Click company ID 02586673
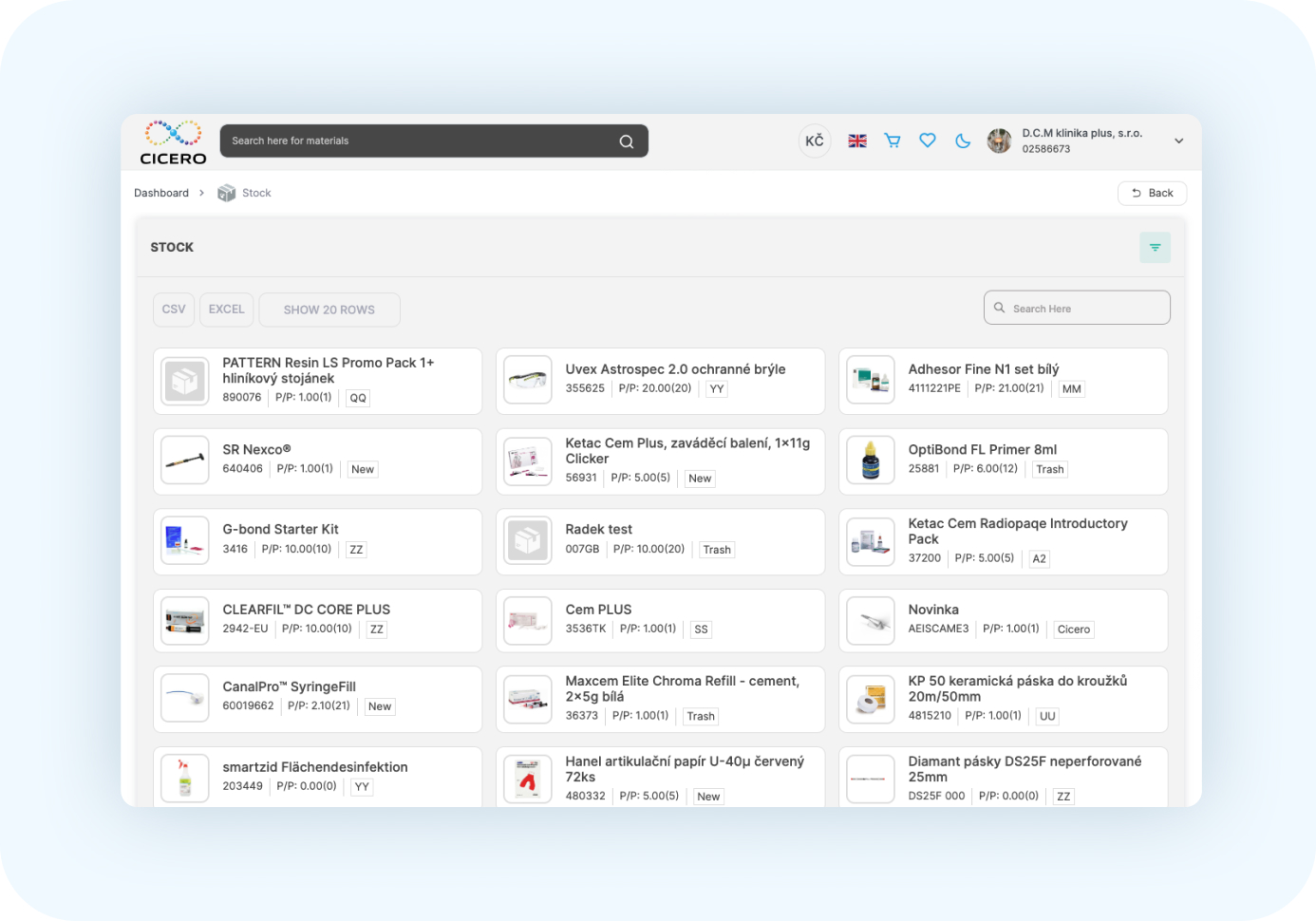The height and width of the screenshot is (921, 1316). tap(1046, 149)
